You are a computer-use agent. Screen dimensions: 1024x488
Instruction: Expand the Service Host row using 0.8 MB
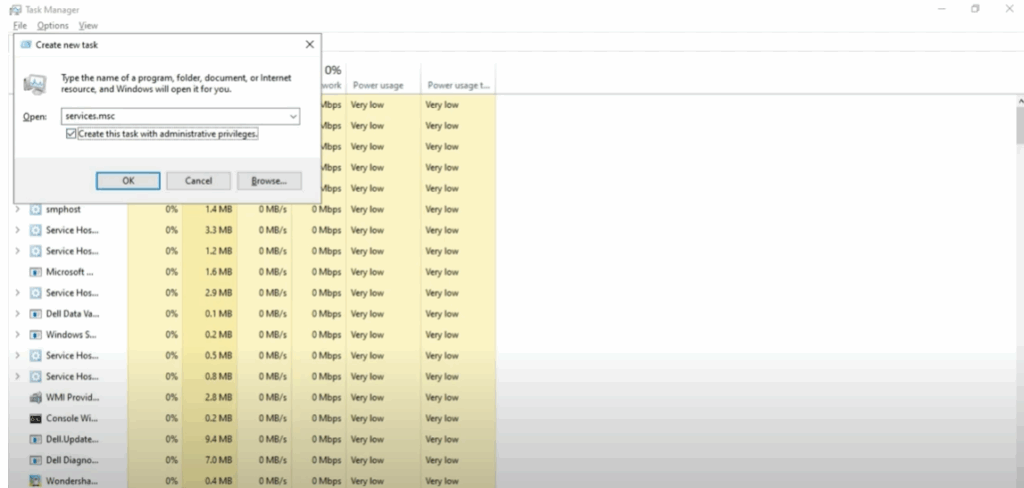(x=18, y=377)
